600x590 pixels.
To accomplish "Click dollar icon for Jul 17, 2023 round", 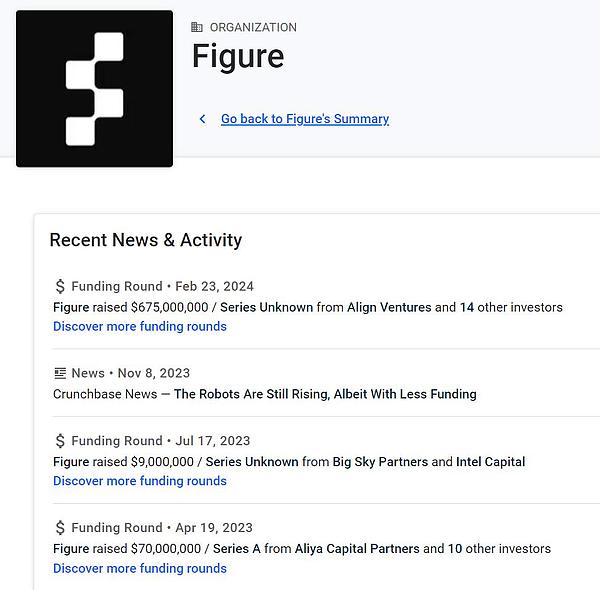I will 60,441.
